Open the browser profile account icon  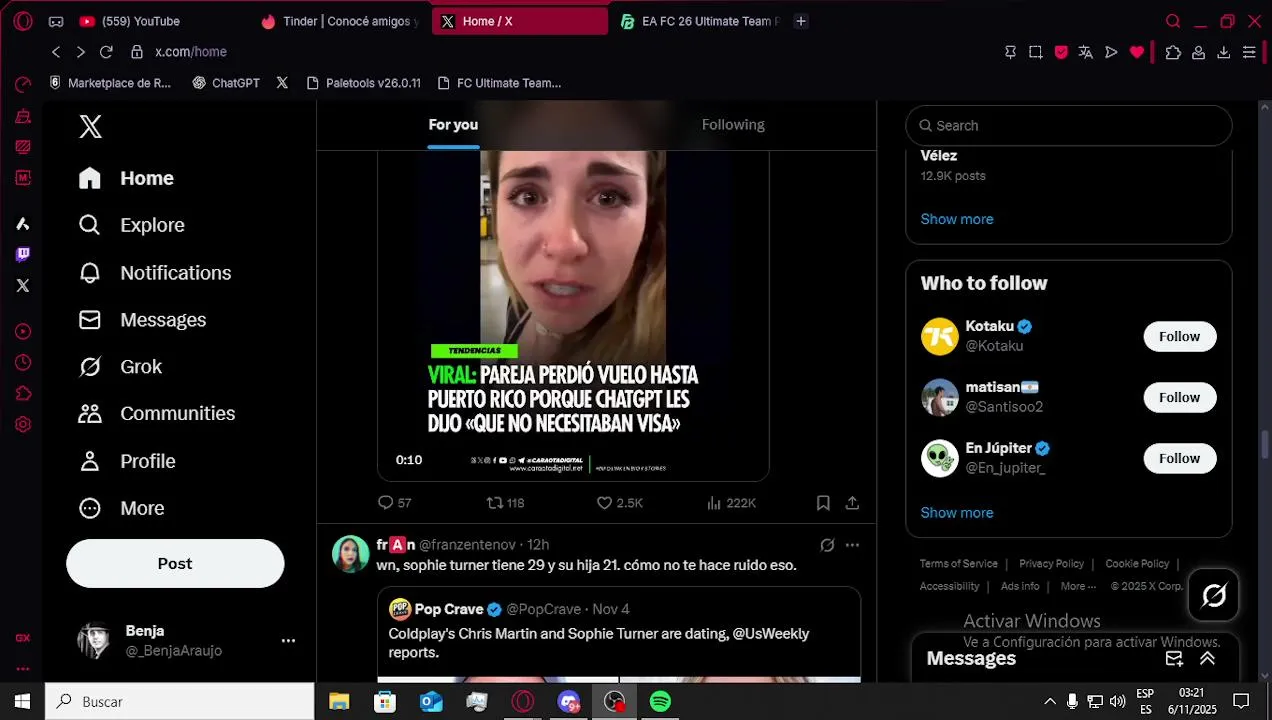1198,52
